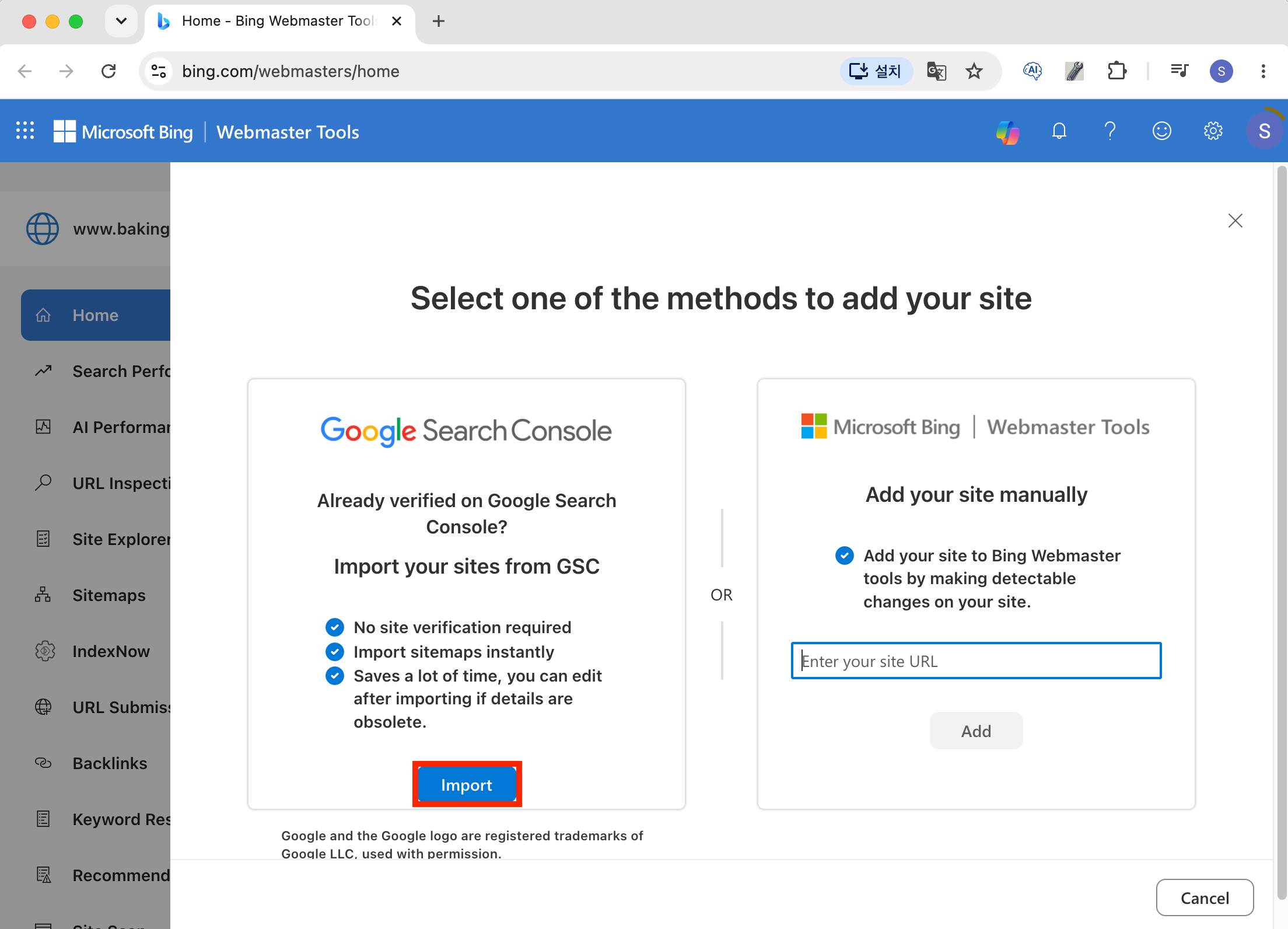Bookmark this page with the star
Image resolution: width=1288 pixels, height=929 pixels.
pos(974,71)
